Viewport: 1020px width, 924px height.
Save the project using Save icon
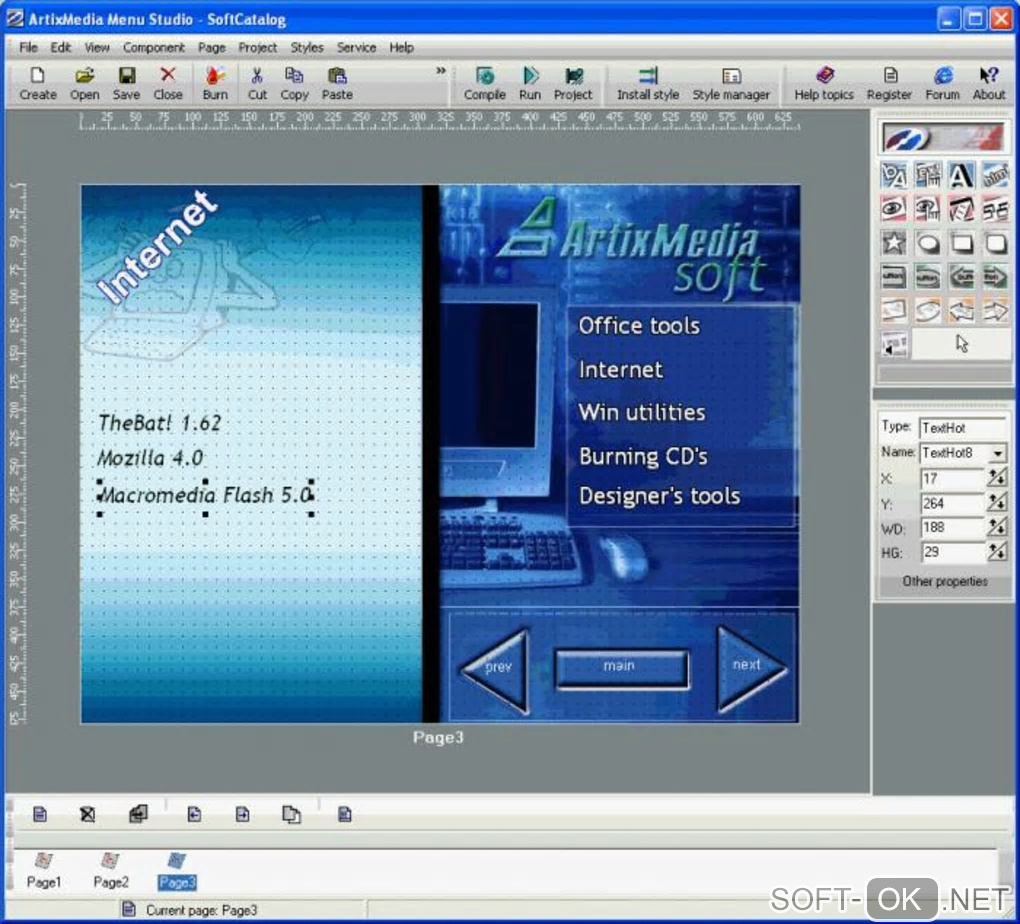[x=126, y=83]
